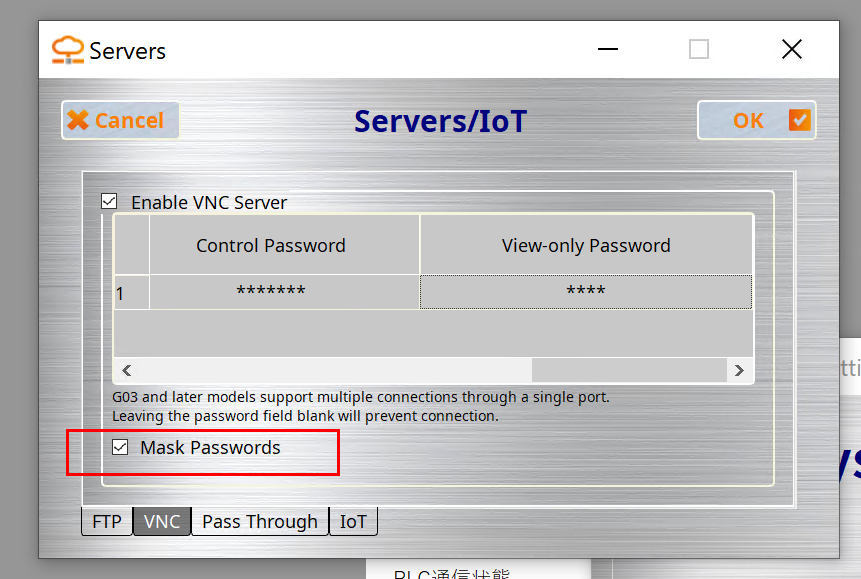Go to the IoT tab

point(353,522)
